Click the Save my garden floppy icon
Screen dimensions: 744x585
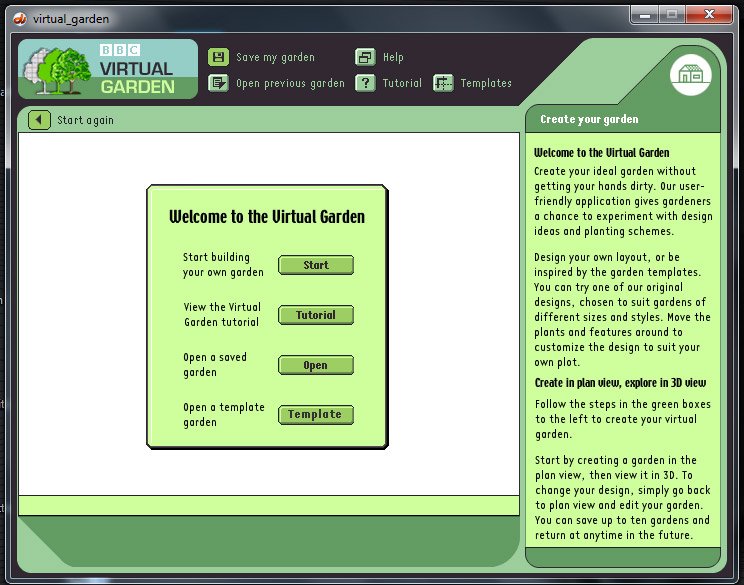click(x=218, y=57)
